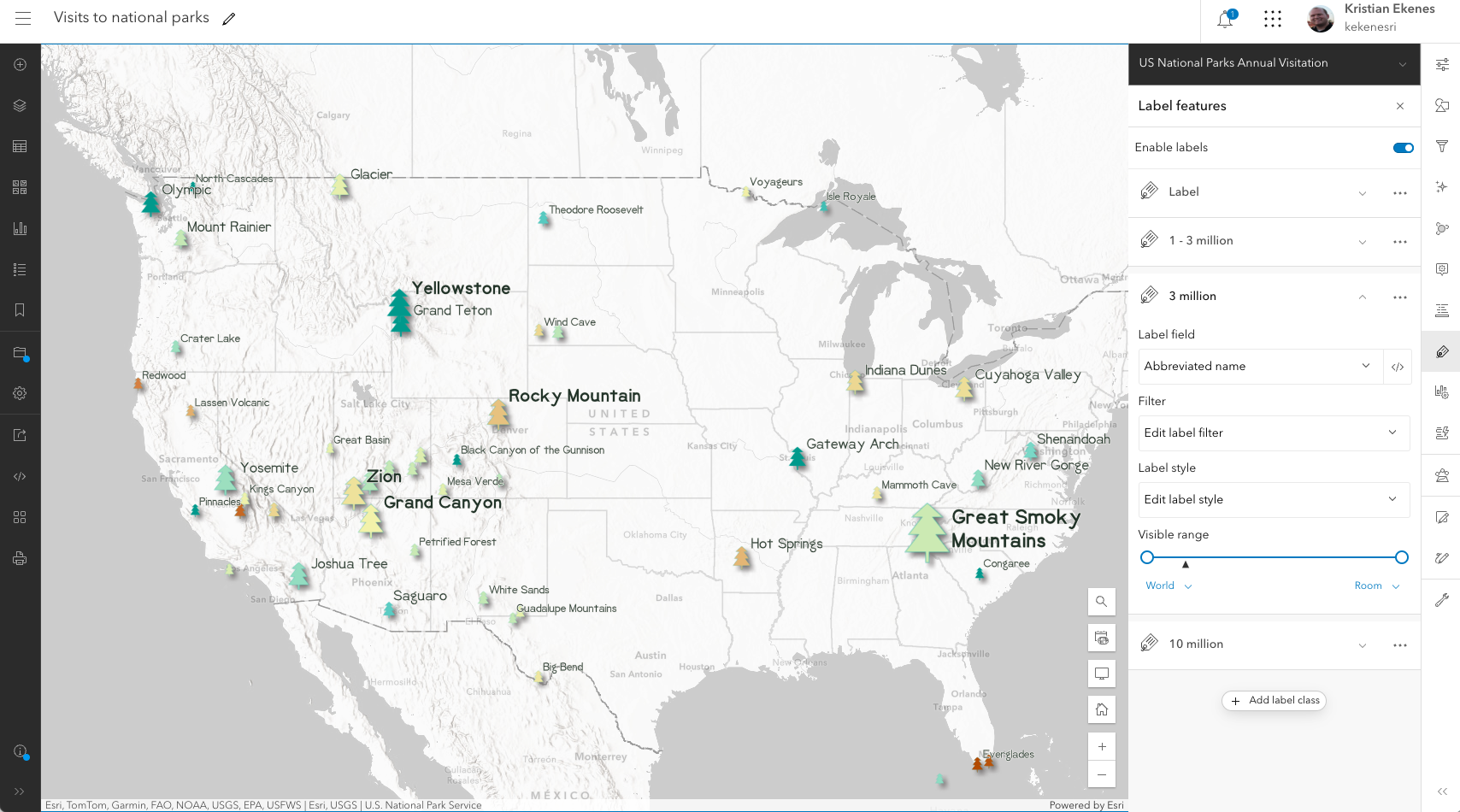Open the Forms tool
The image size is (1460, 812).
click(x=1442, y=433)
